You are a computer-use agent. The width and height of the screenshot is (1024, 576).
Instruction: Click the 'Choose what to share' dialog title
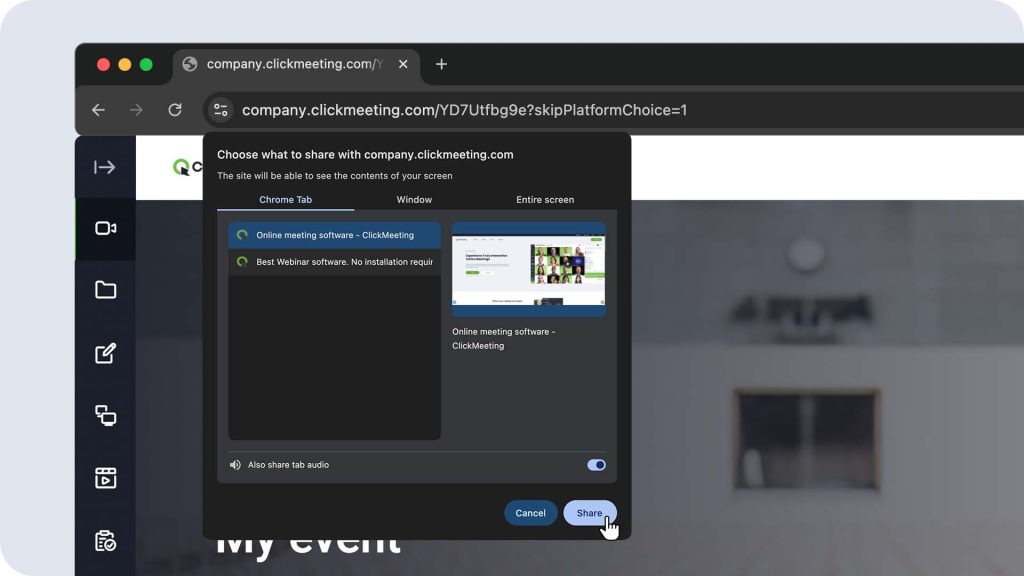pyautogui.click(x=365, y=155)
